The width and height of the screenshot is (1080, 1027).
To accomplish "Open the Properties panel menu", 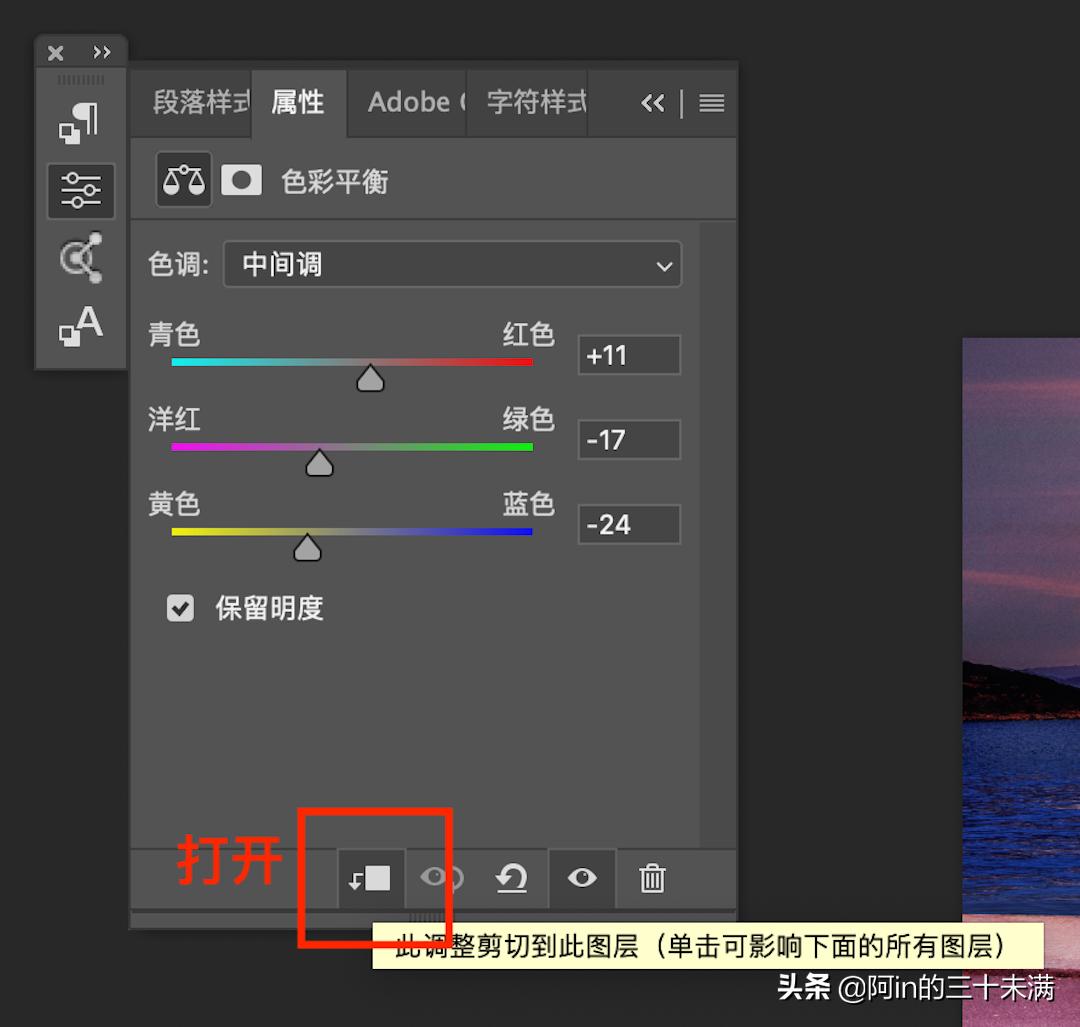I will coord(711,103).
